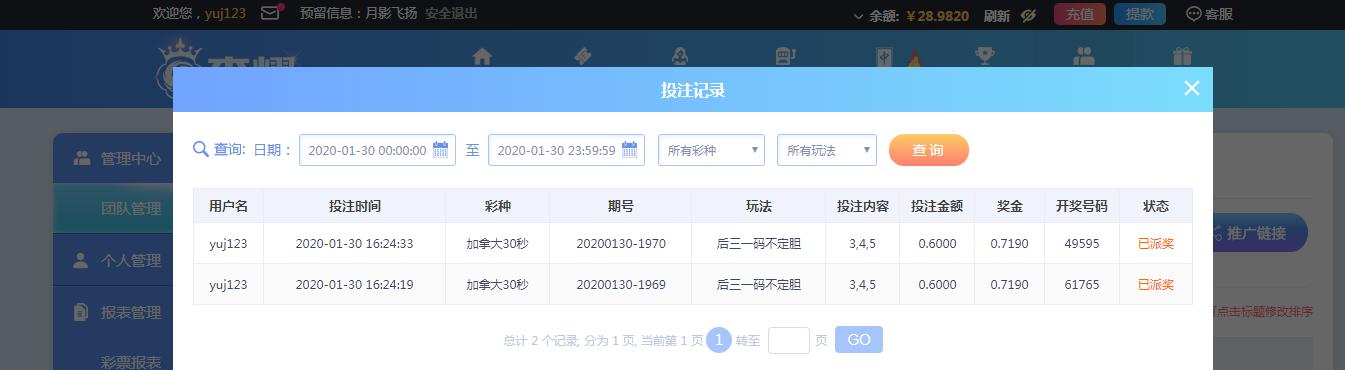Click the orange 查询 search button

click(x=929, y=150)
